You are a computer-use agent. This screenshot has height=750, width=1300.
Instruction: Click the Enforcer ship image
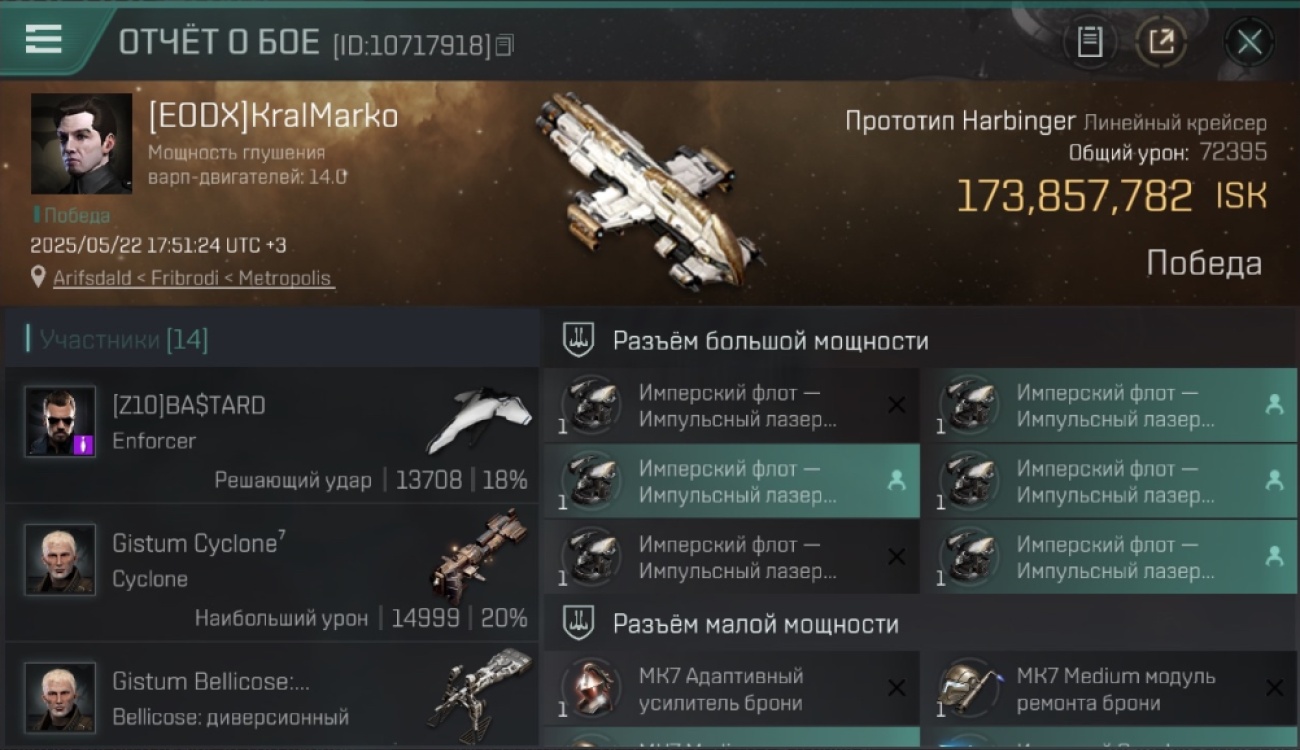[x=479, y=418]
